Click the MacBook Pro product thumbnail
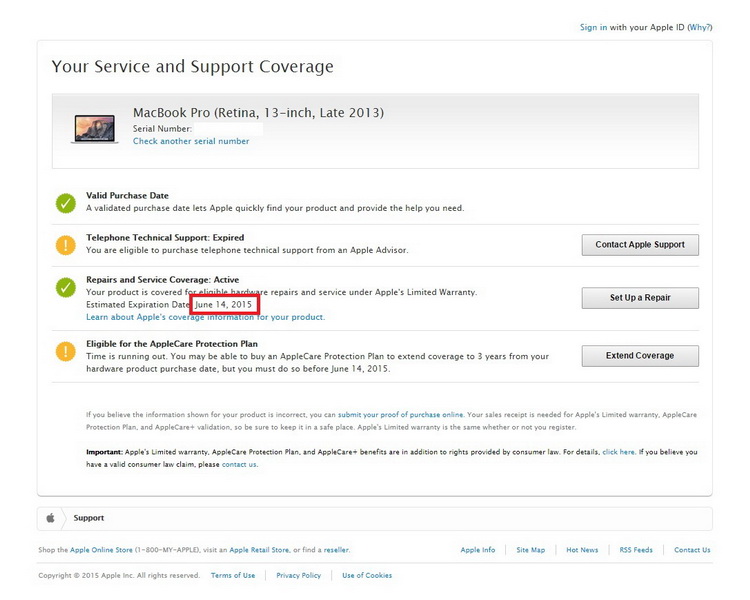This screenshot has width=750, height=600. pos(95,128)
